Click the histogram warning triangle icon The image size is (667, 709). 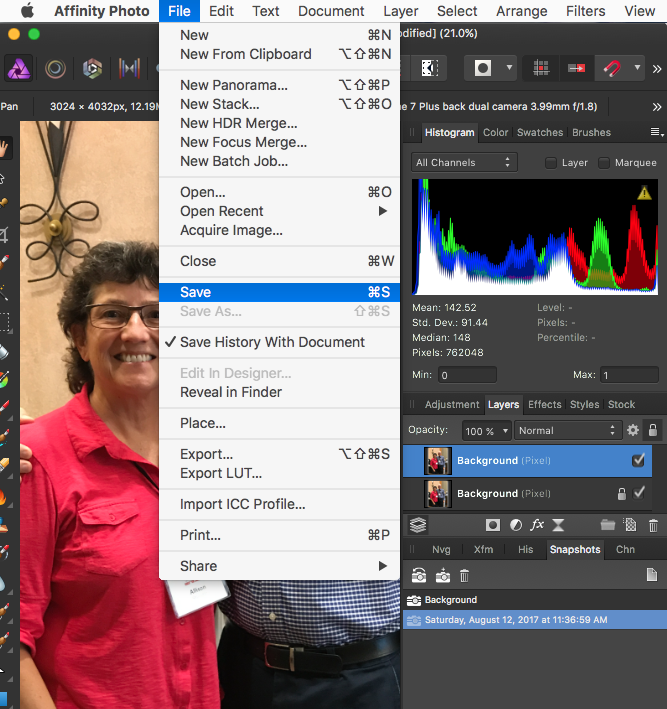pyautogui.click(x=644, y=193)
